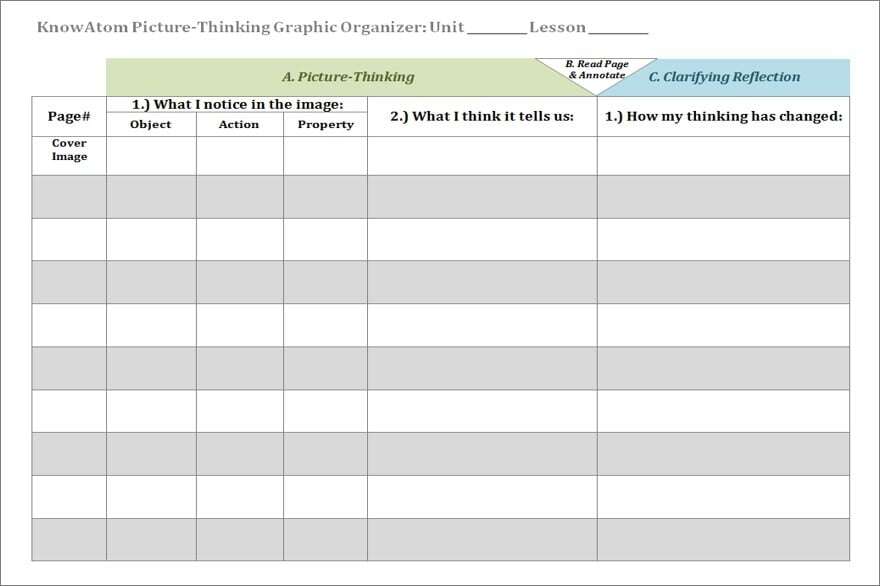Select the 'Property' column header
This screenshot has height=586, width=880.
click(x=326, y=124)
